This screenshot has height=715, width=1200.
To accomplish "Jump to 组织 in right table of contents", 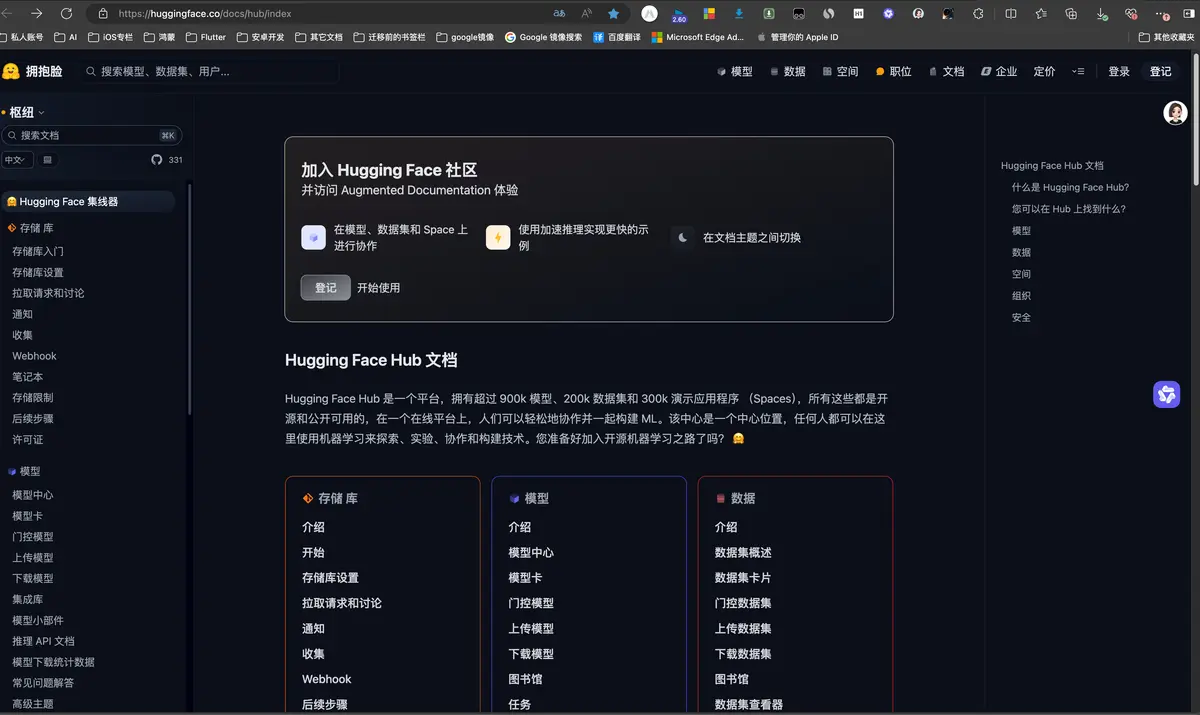I will pos(1021,296).
